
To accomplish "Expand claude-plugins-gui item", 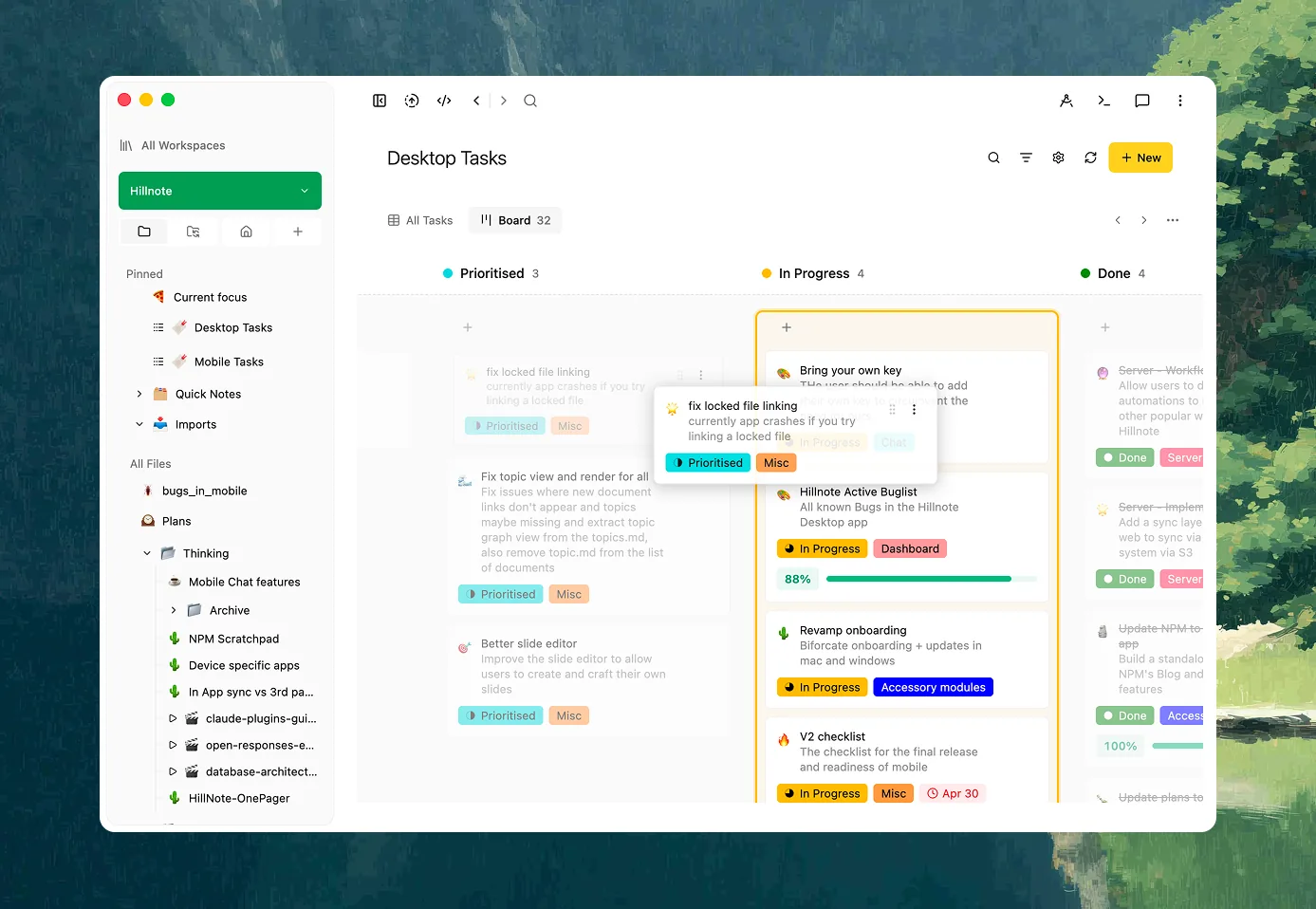I will click(173, 718).
